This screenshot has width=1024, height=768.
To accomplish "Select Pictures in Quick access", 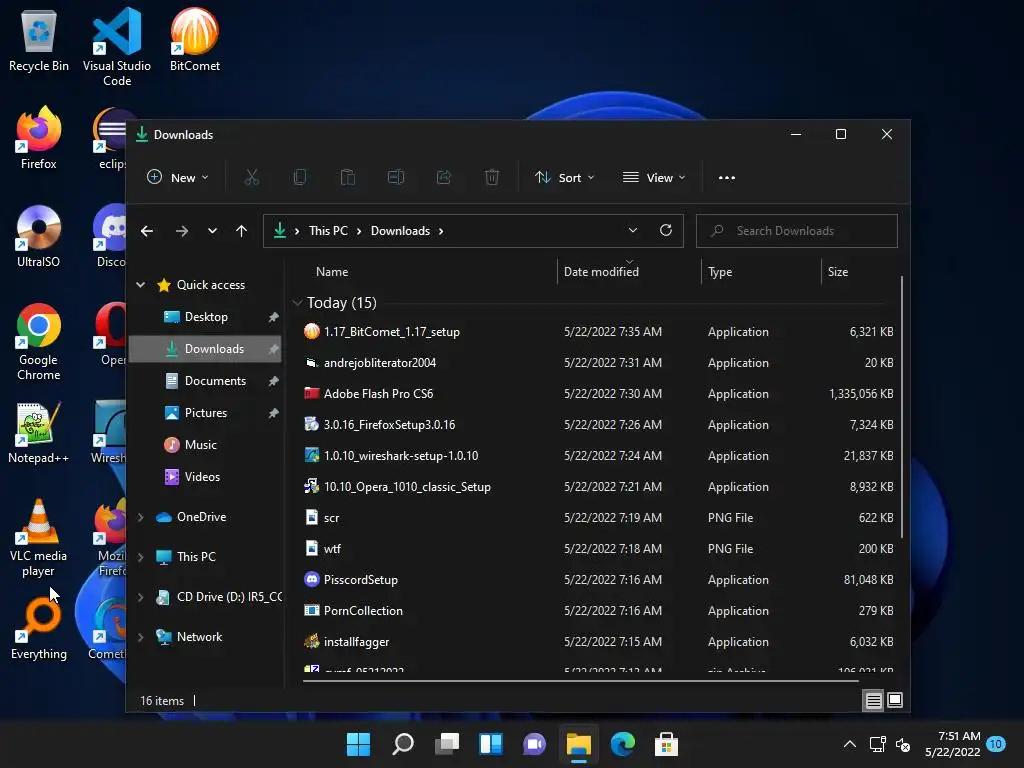I will pyautogui.click(x=205, y=413).
